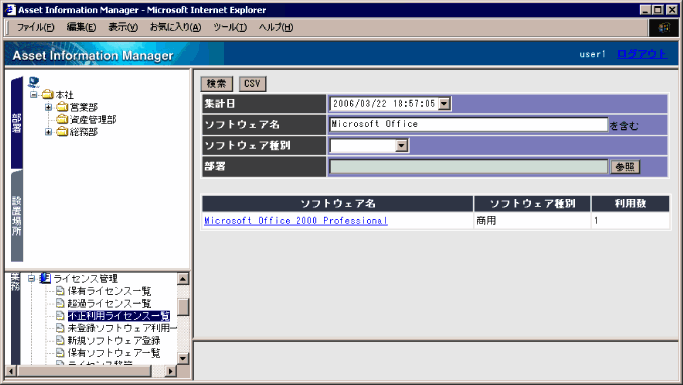Click the document icon beside 保有ソフトウェア一覧
Image resolution: width=683 pixels, height=385 pixels.
coord(60,353)
